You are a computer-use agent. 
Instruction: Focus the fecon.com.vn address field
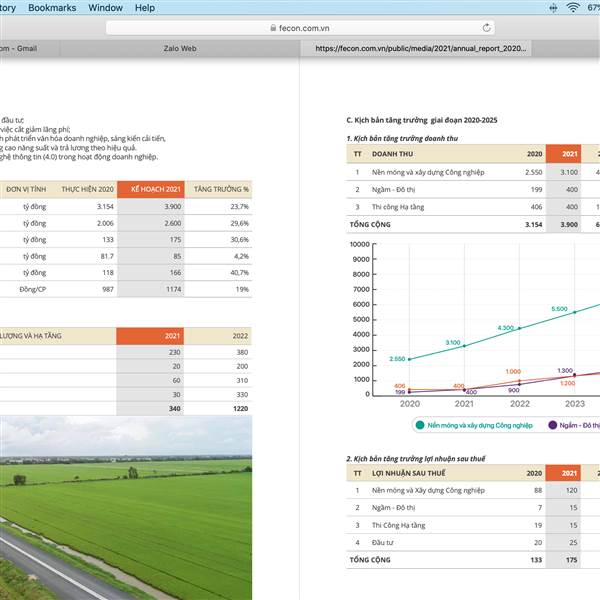click(x=300, y=28)
